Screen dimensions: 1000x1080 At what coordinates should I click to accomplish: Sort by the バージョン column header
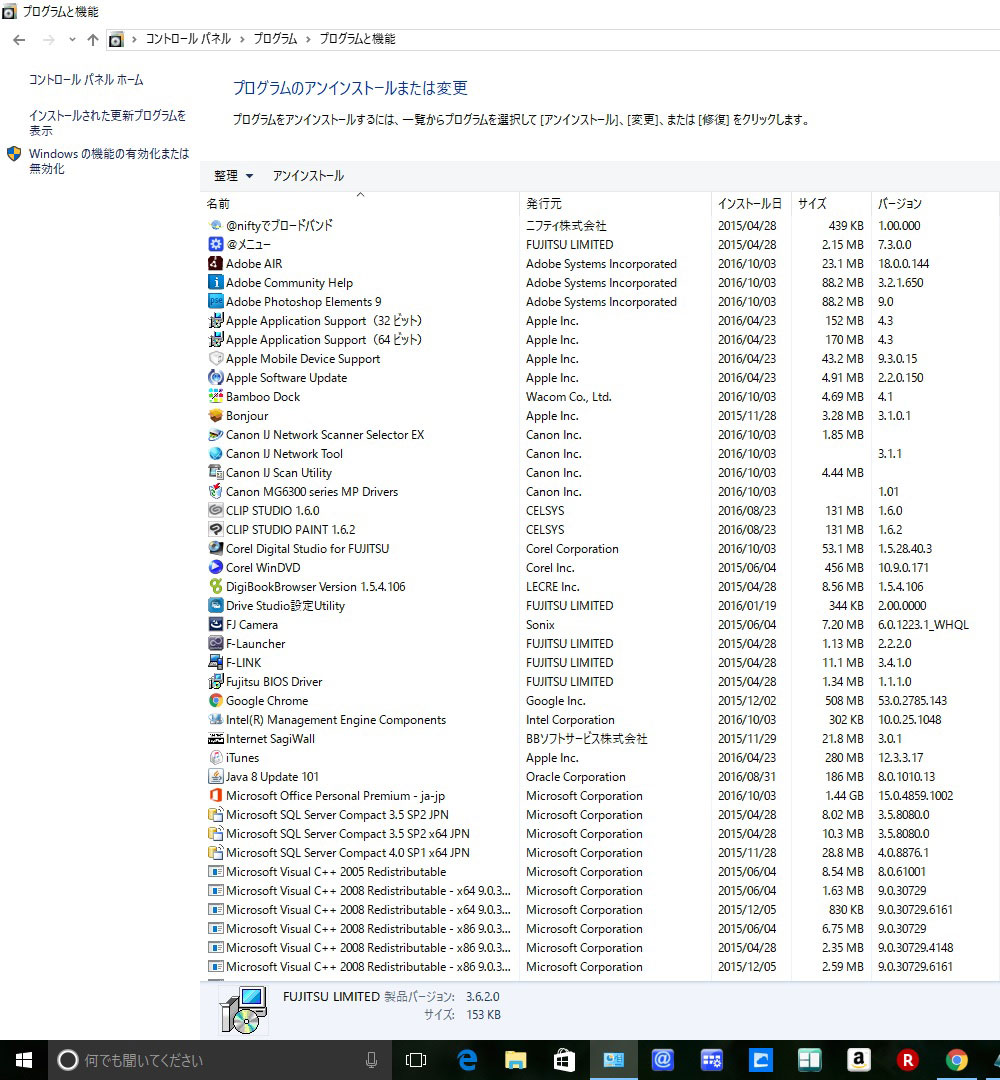[934, 203]
